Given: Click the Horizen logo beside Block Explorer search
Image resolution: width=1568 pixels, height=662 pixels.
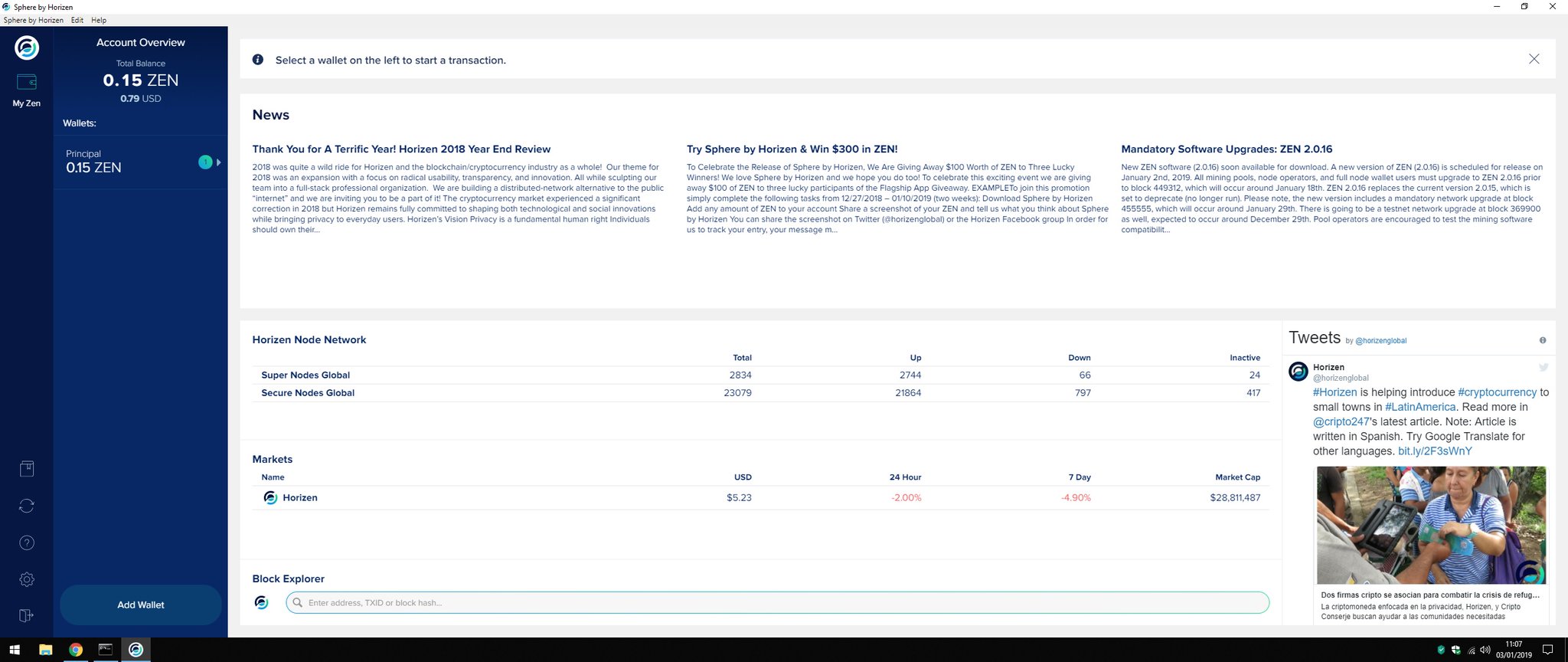Looking at the screenshot, I should (261, 603).
